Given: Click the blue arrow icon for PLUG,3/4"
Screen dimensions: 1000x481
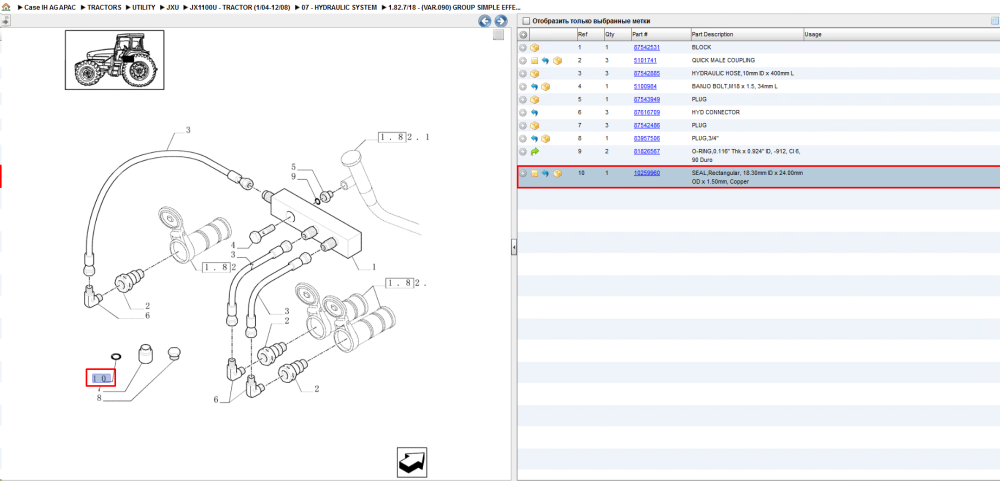Looking at the screenshot, I should click(534, 138).
